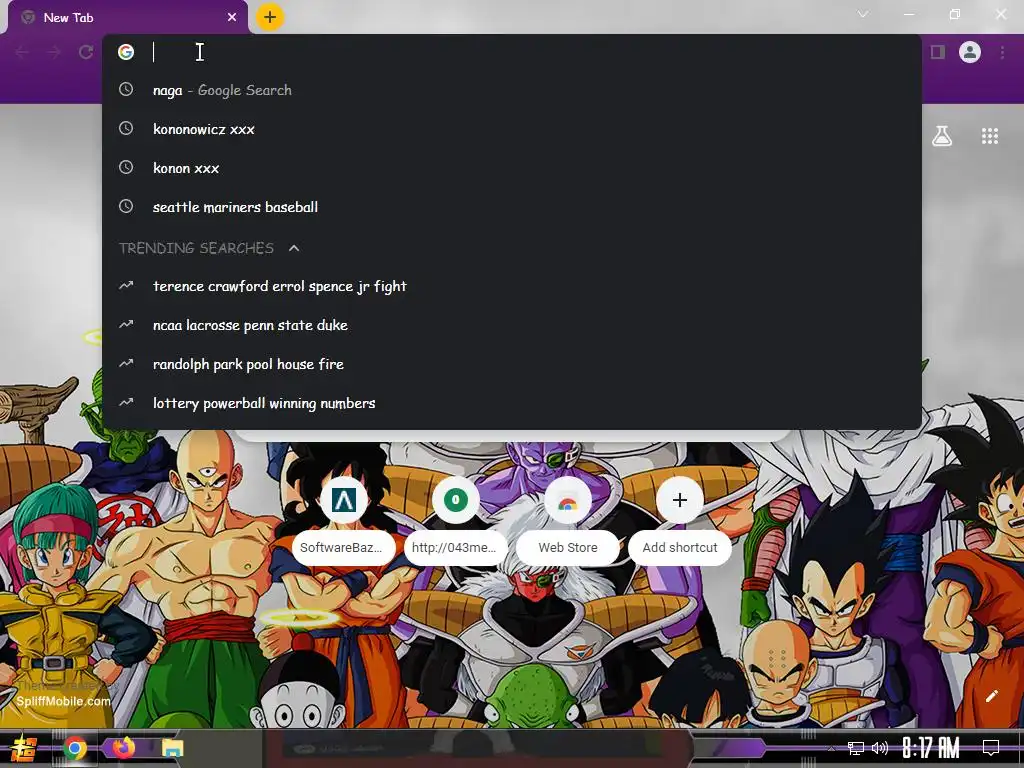Screen dimensions: 1024x768
Task: Open Chrome three-dot menu
Action: pyautogui.click(x=1002, y=52)
